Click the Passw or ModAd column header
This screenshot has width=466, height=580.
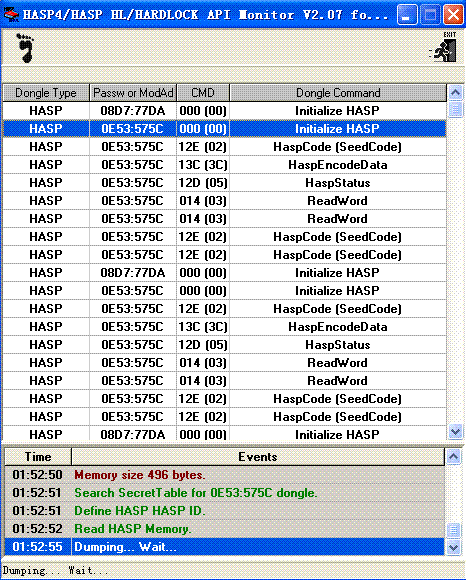tap(133, 93)
